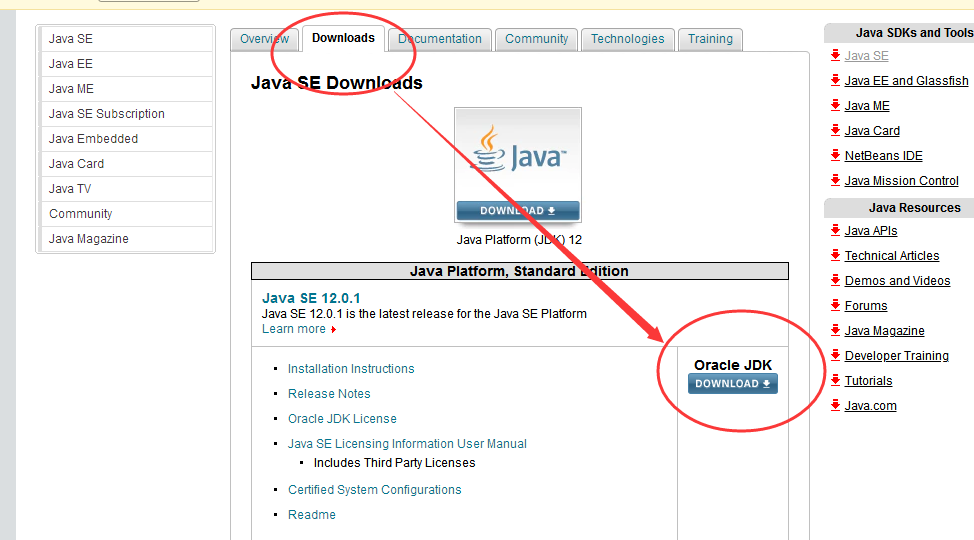Open the Java.com link
Viewport: 974px width, 540px height.
[x=870, y=406]
